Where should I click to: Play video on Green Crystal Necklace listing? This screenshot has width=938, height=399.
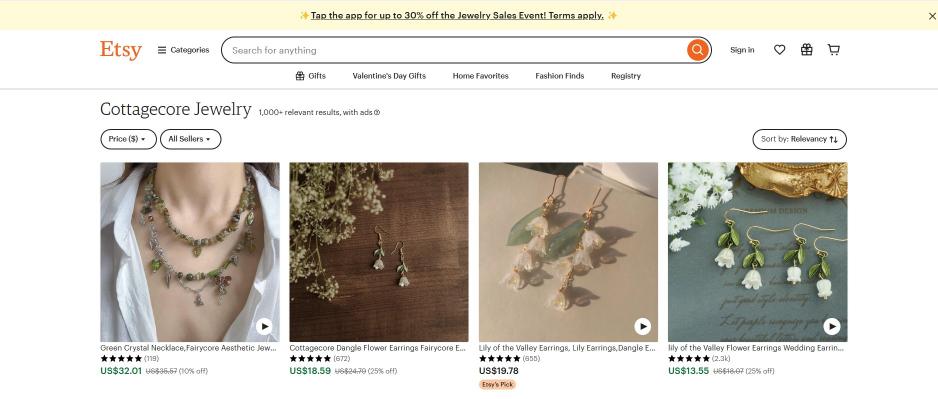[264, 327]
